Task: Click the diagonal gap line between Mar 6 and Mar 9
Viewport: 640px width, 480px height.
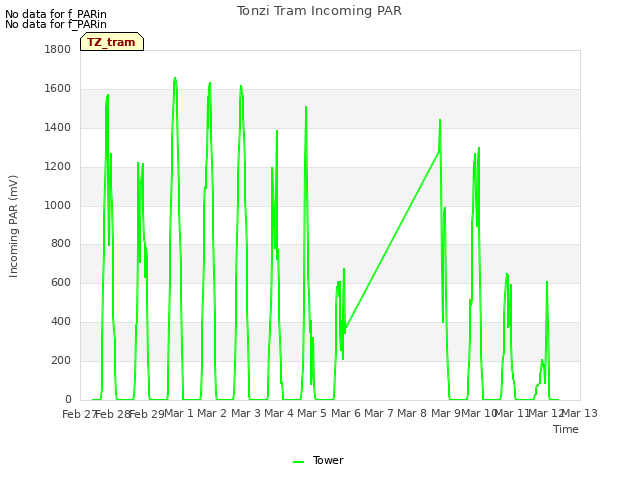Action: point(392,240)
